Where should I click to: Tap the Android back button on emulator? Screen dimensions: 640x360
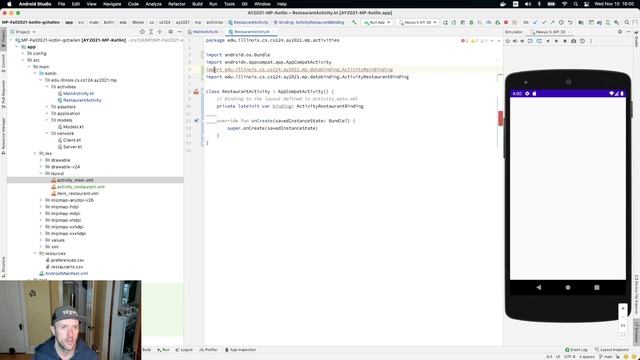[x=538, y=287]
